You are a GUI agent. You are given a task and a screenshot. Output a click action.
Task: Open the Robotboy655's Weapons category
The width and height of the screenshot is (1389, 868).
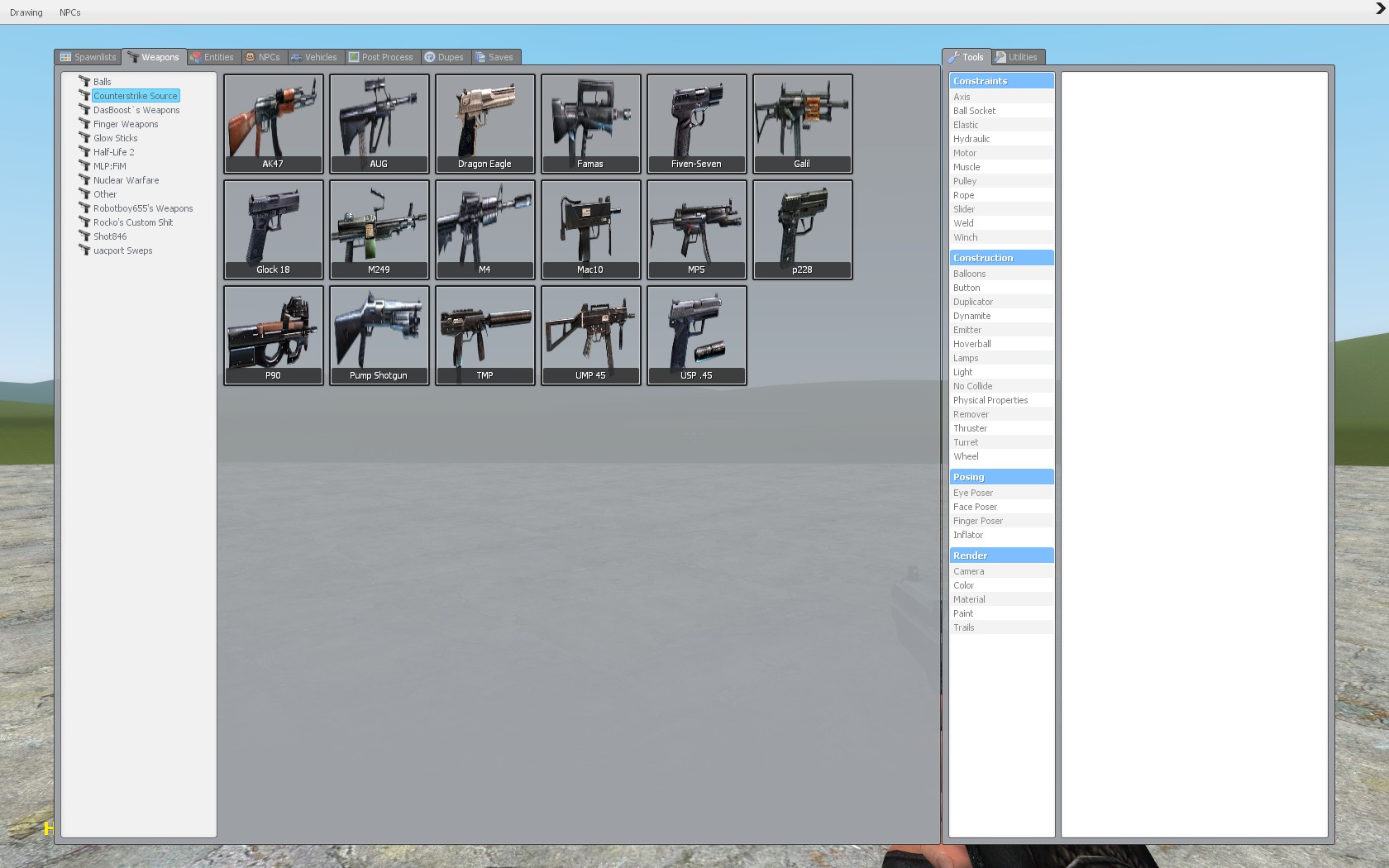click(143, 208)
